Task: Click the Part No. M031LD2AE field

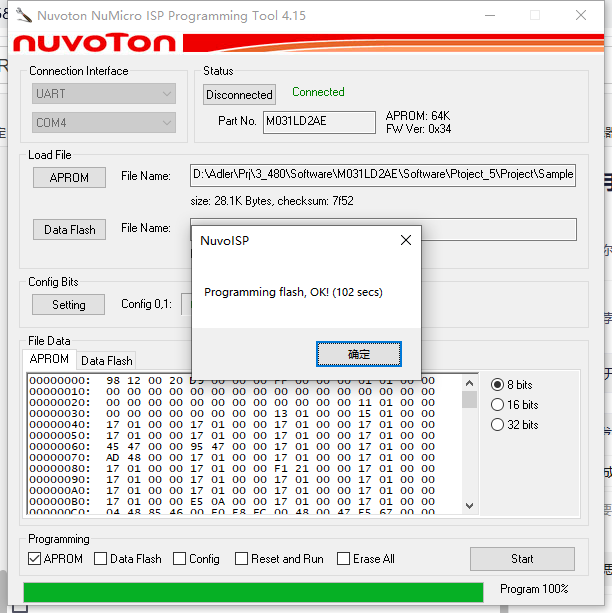Action: 319,122
